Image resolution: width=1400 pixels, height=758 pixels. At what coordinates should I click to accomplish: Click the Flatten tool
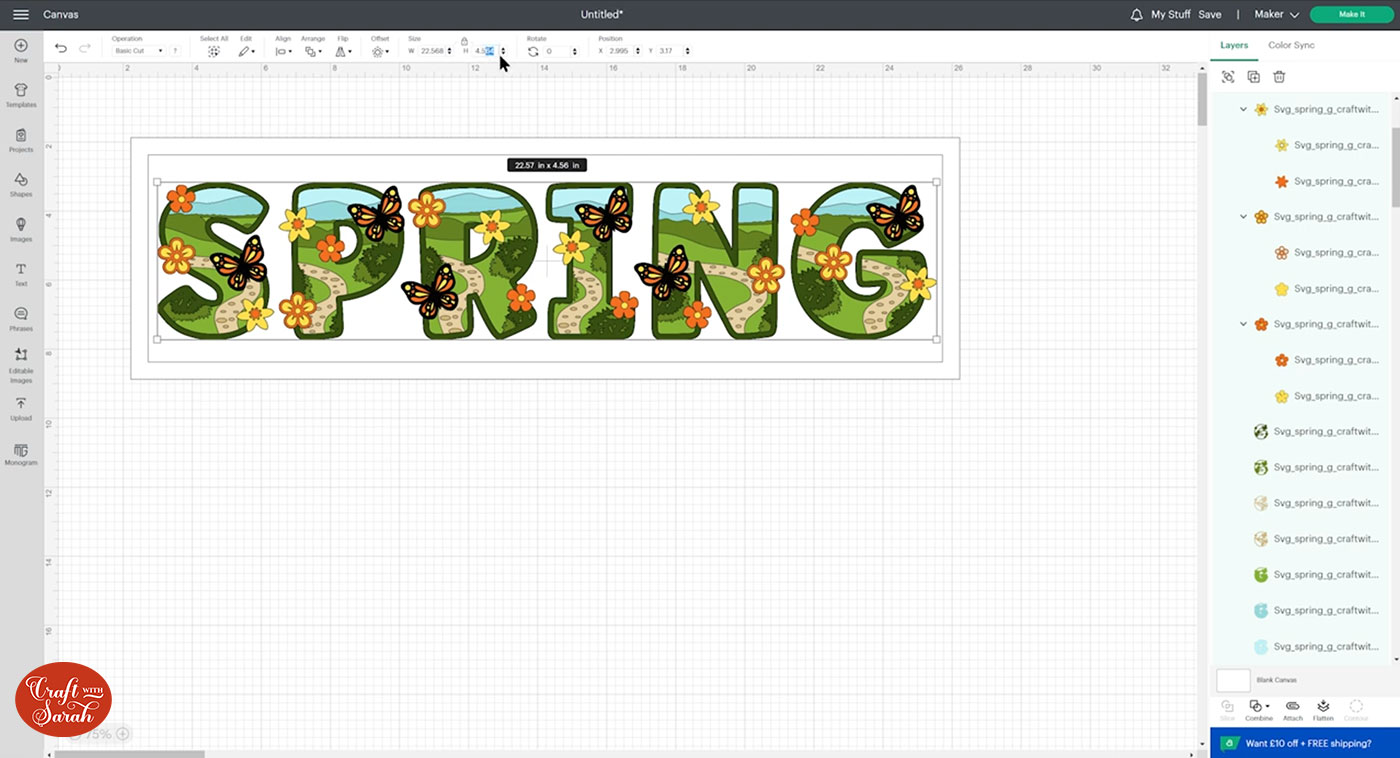[x=1323, y=711]
